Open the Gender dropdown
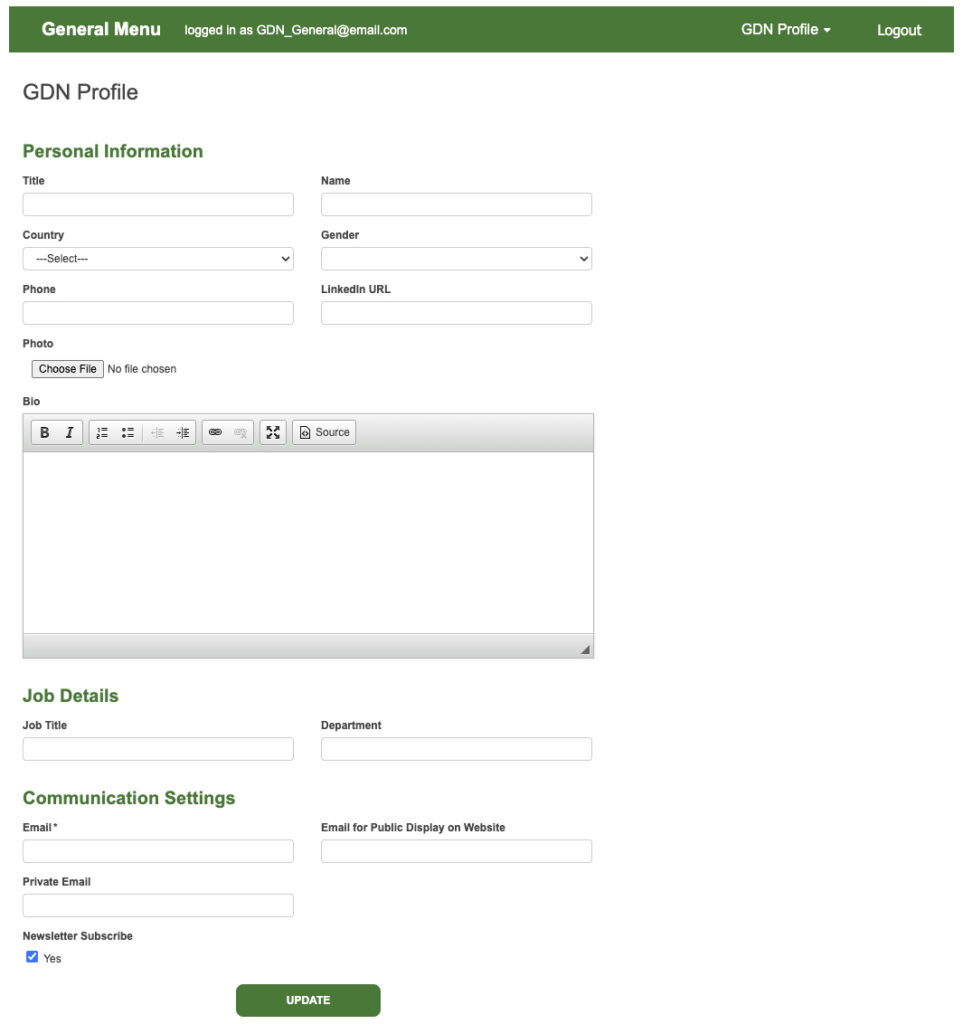This screenshot has width=963, height=1024. (x=456, y=259)
